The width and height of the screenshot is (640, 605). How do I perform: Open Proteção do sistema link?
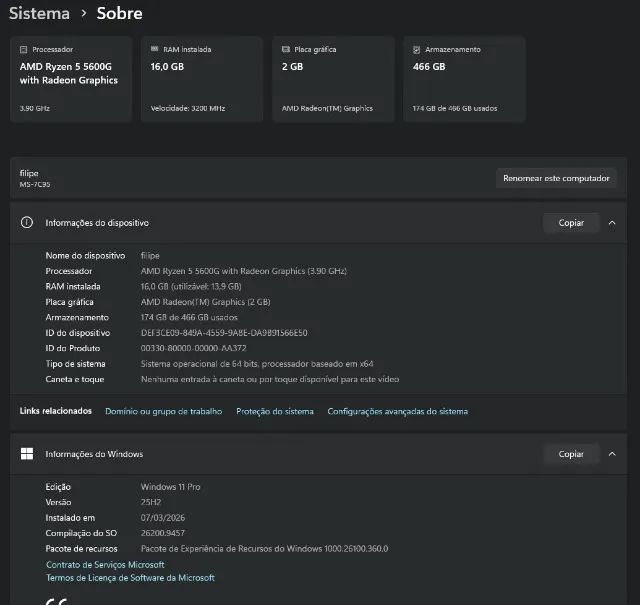(275, 411)
